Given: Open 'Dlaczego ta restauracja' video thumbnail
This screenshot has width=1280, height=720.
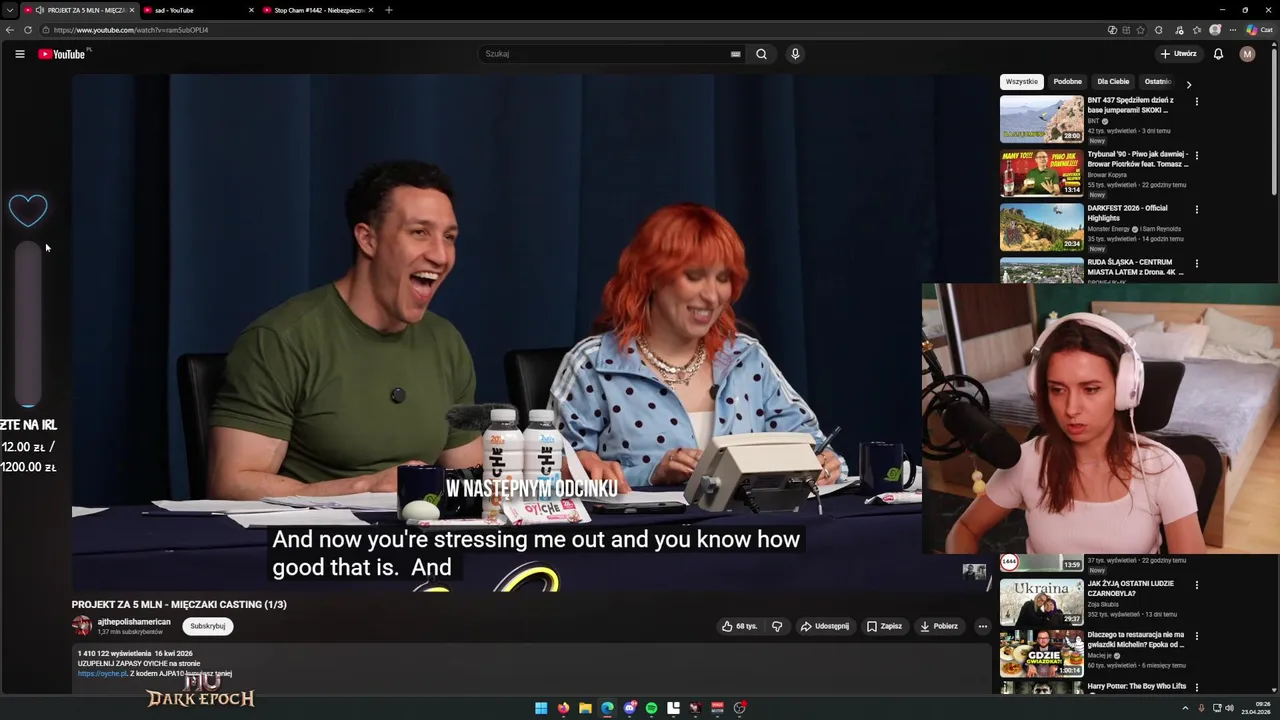Looking at the screenshot, I should pyautogui.click(x=1041, y=652).
